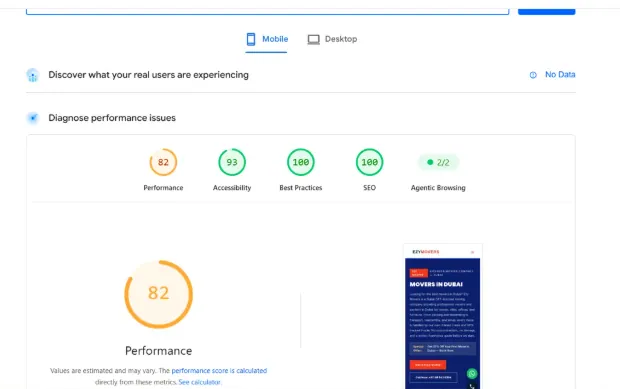Select the 100 Best Practices score gauge
This screenshot has height=389, width=620.
point(301,162)
